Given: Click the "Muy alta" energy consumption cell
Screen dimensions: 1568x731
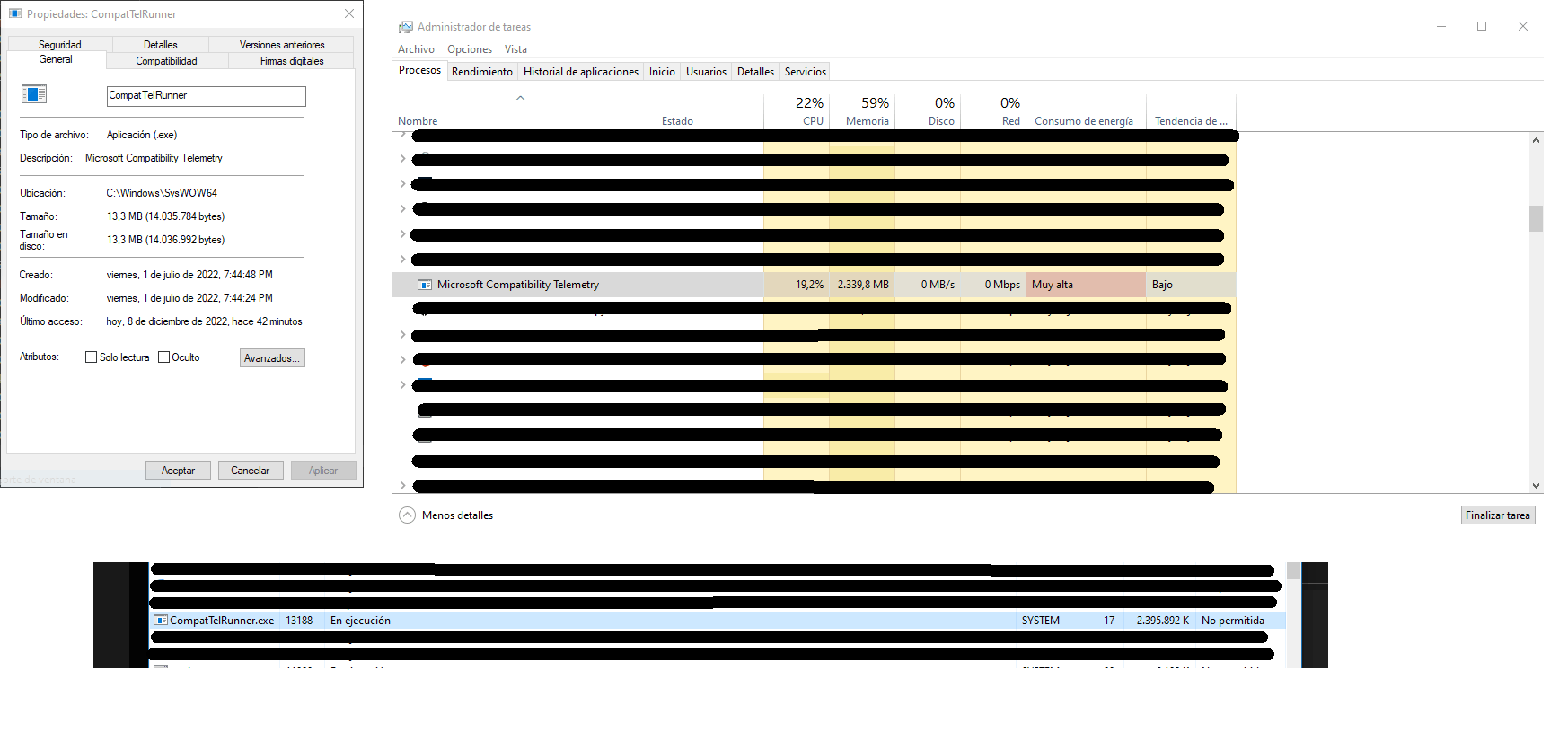Looking at the screenshot, I should tap(1086, 285).
